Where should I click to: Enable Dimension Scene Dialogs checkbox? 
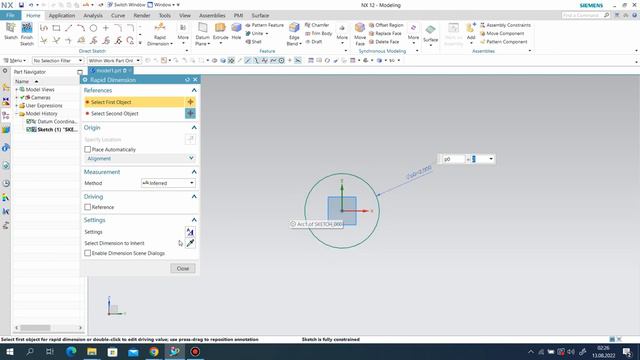pyautogui.click(x=87, y=253)
